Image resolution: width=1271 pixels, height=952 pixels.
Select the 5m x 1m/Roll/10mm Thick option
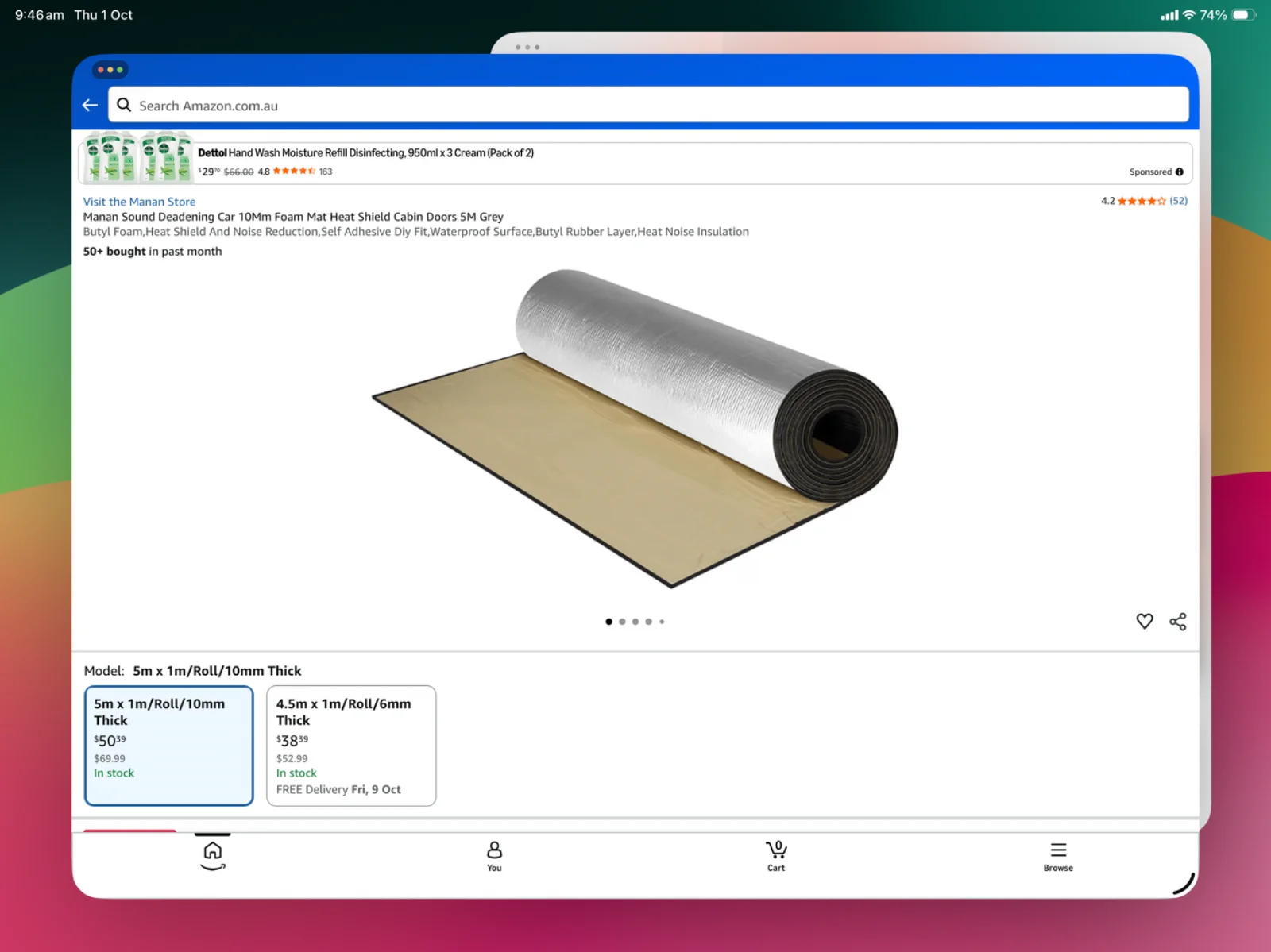pos(169,746)
